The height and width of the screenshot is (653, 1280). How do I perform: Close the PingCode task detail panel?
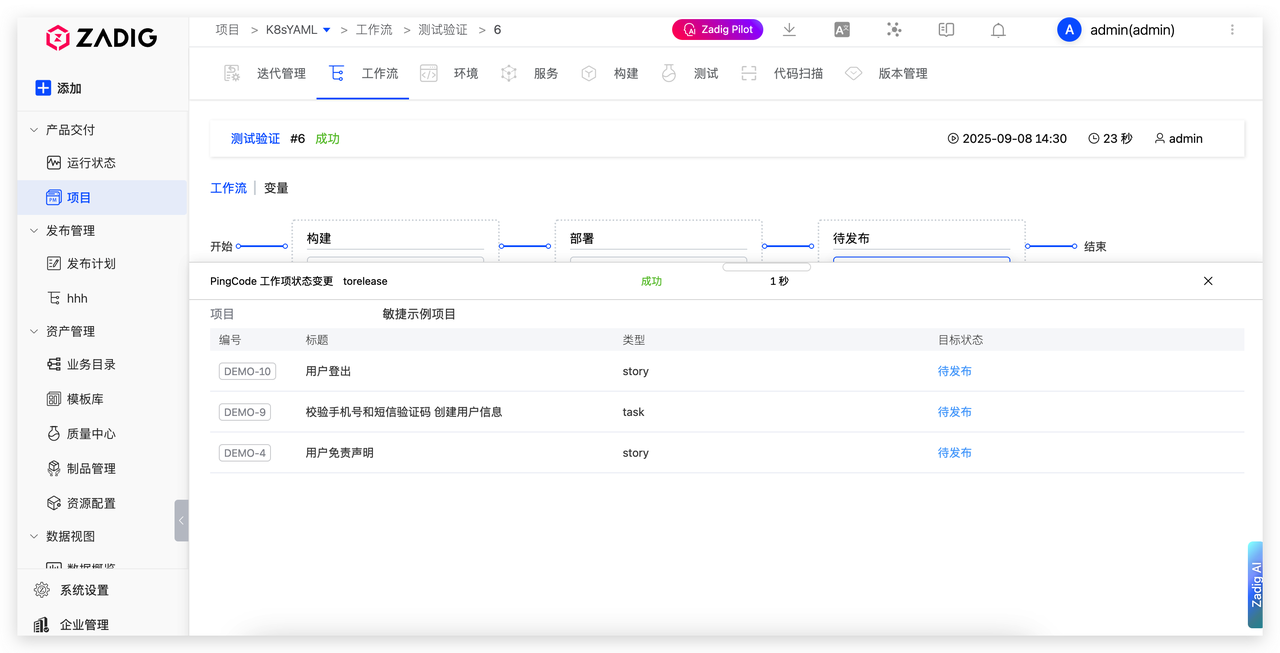(x=1208, y=281)
